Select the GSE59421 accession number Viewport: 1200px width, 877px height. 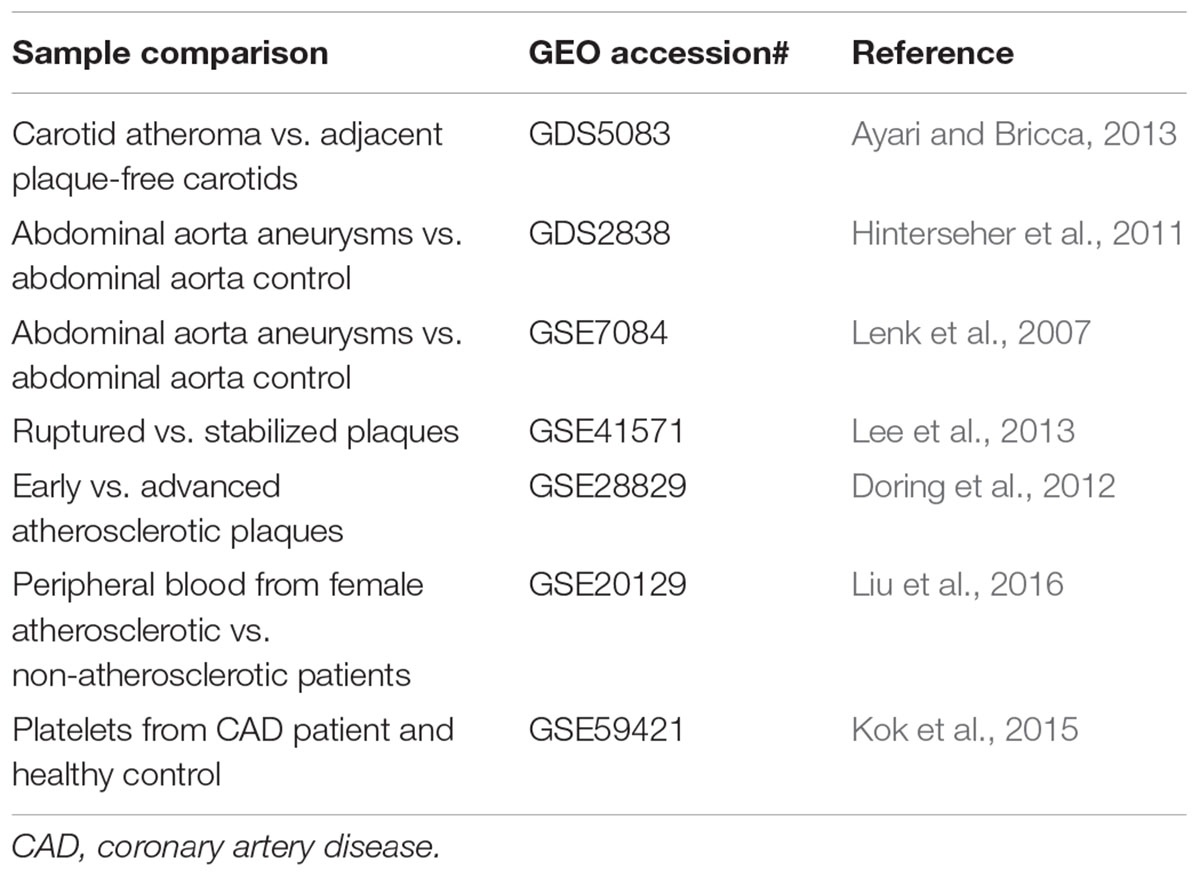click(606, 730)
